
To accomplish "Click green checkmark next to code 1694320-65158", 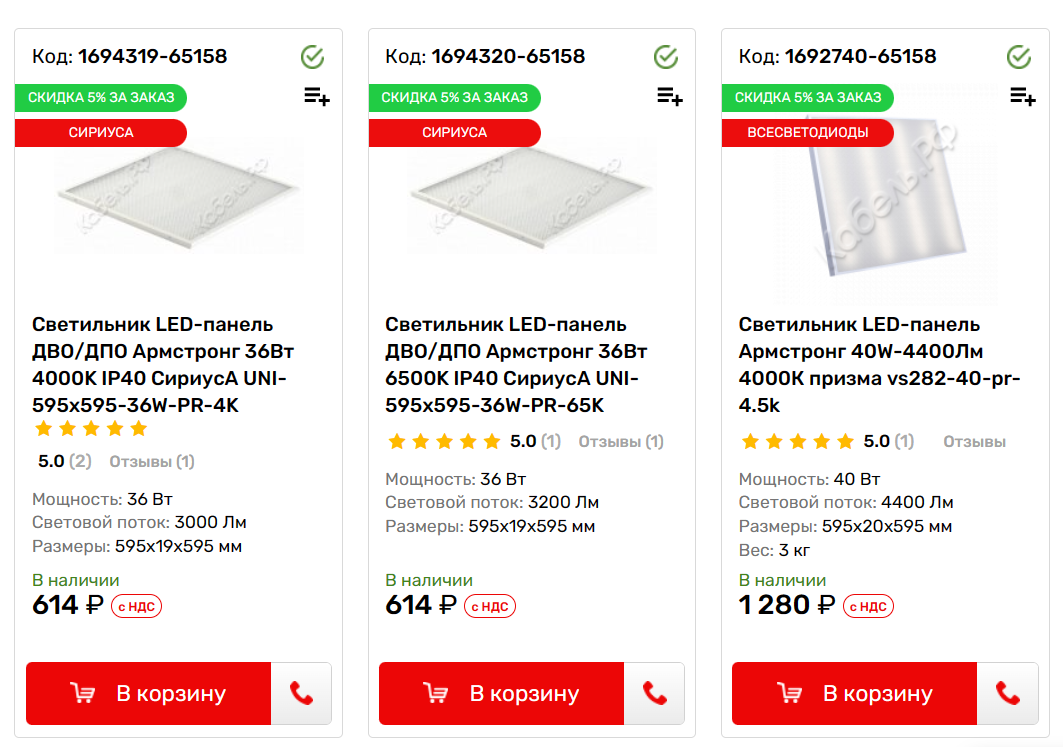I will (666, 57).
